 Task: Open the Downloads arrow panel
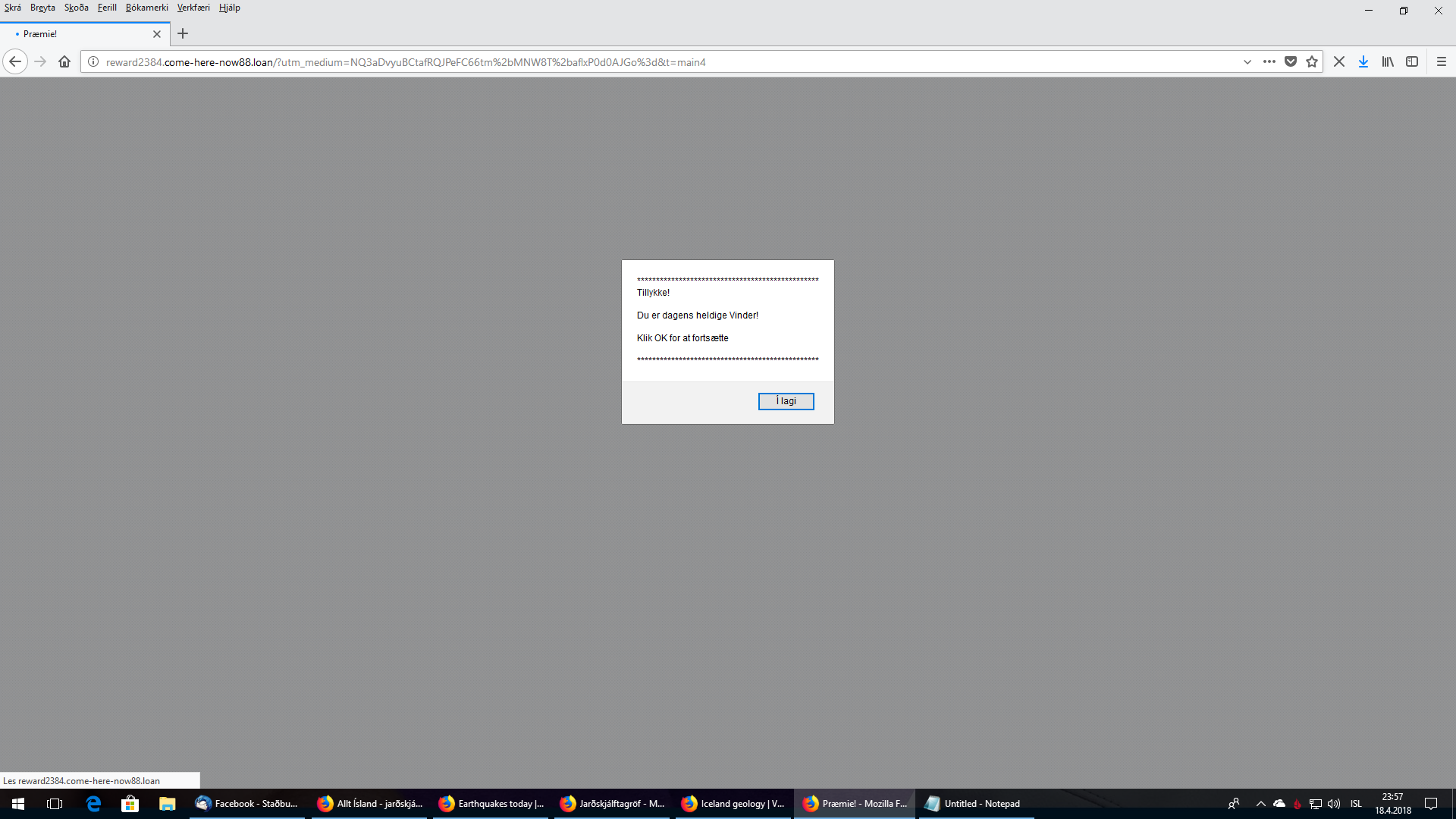click(x=1363, y=62)
